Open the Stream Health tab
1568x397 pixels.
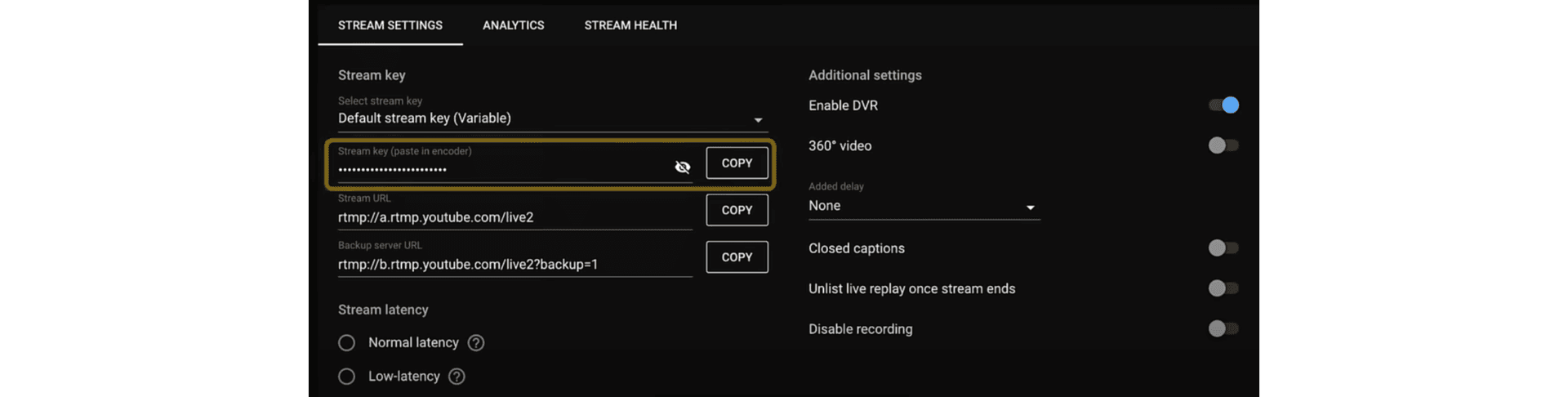tap(630, 25)
